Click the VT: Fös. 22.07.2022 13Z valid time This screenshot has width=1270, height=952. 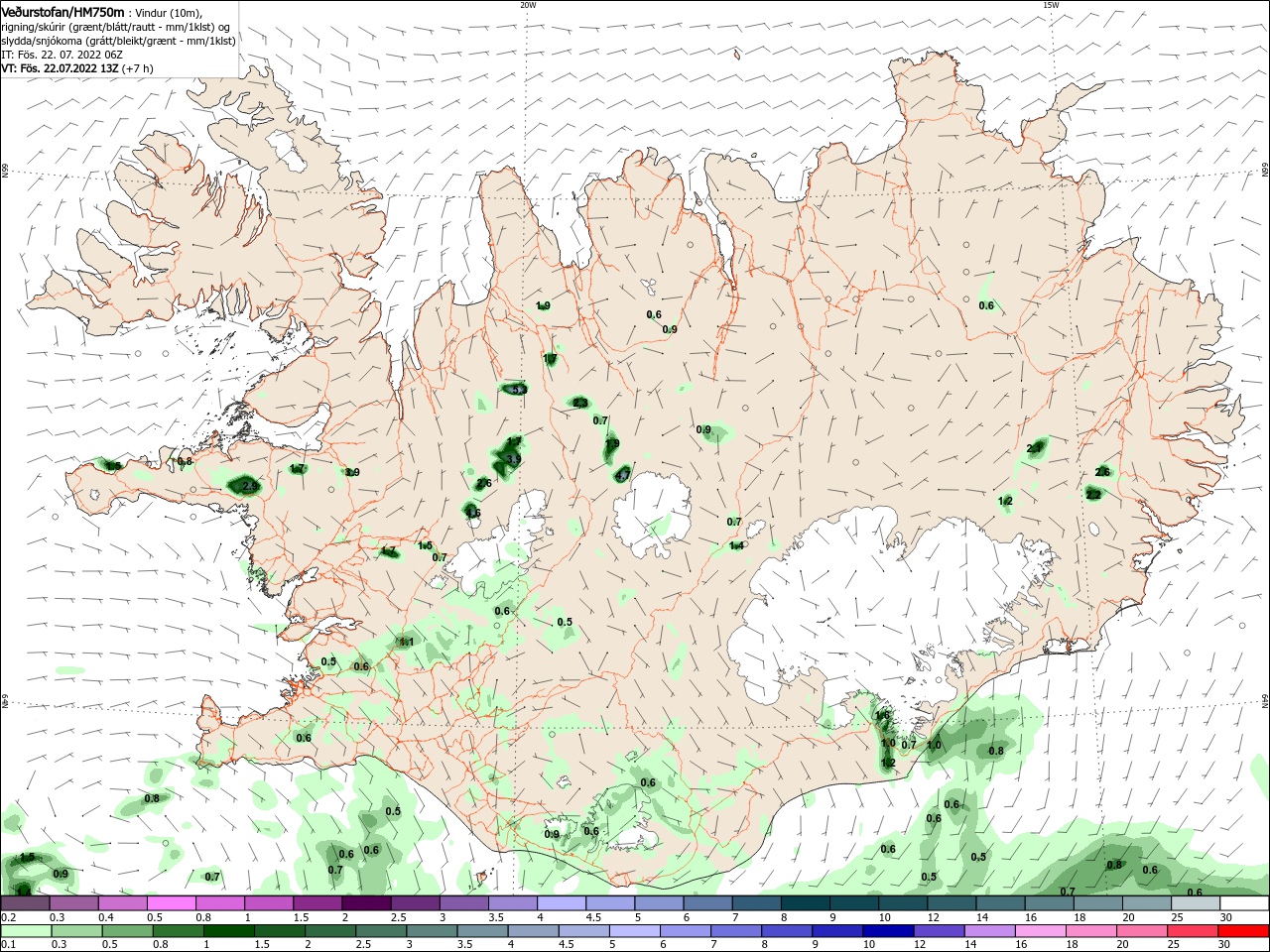click(x=77, y=68)
